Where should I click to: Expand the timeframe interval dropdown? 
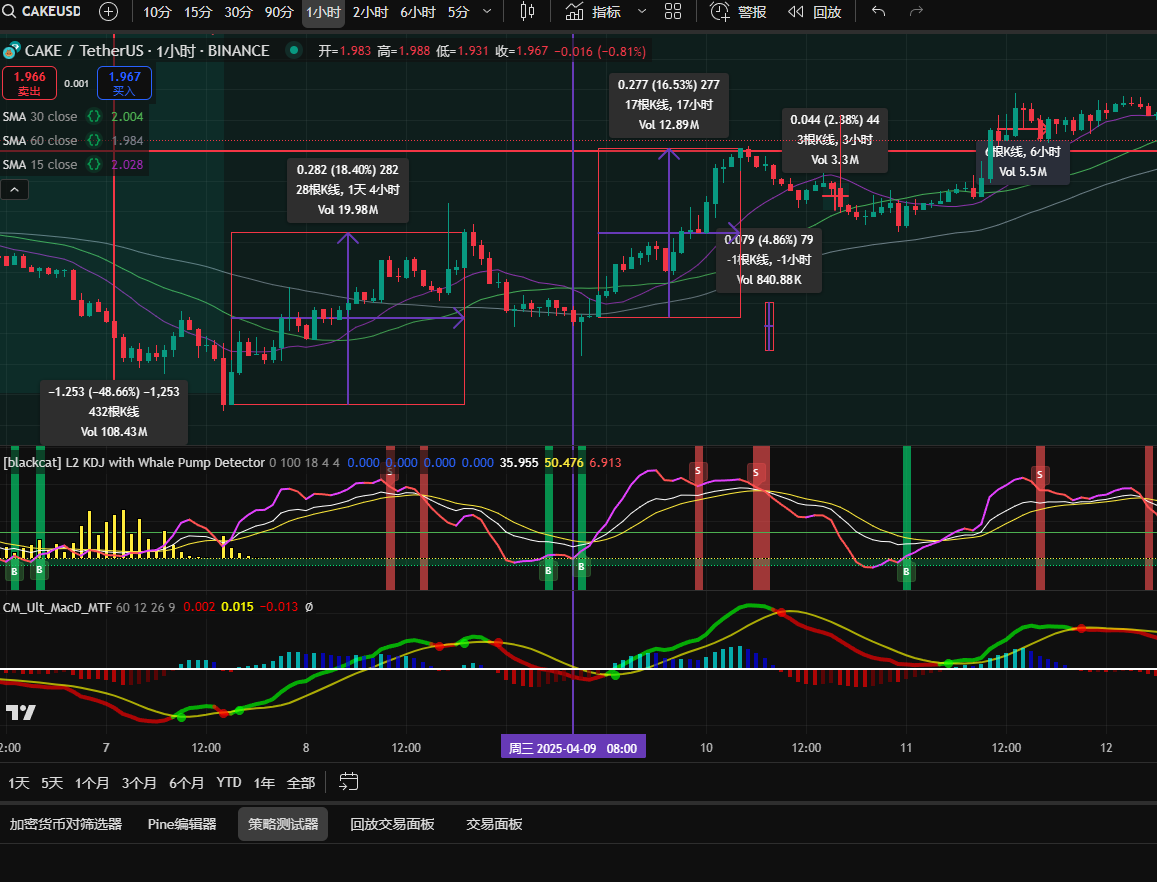[x=487, y=12]
